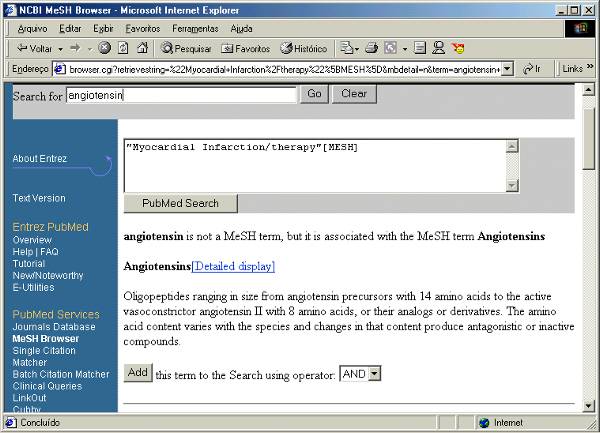Open the Ferramentas menu
The image size is (600, 433).
point(195,29)
